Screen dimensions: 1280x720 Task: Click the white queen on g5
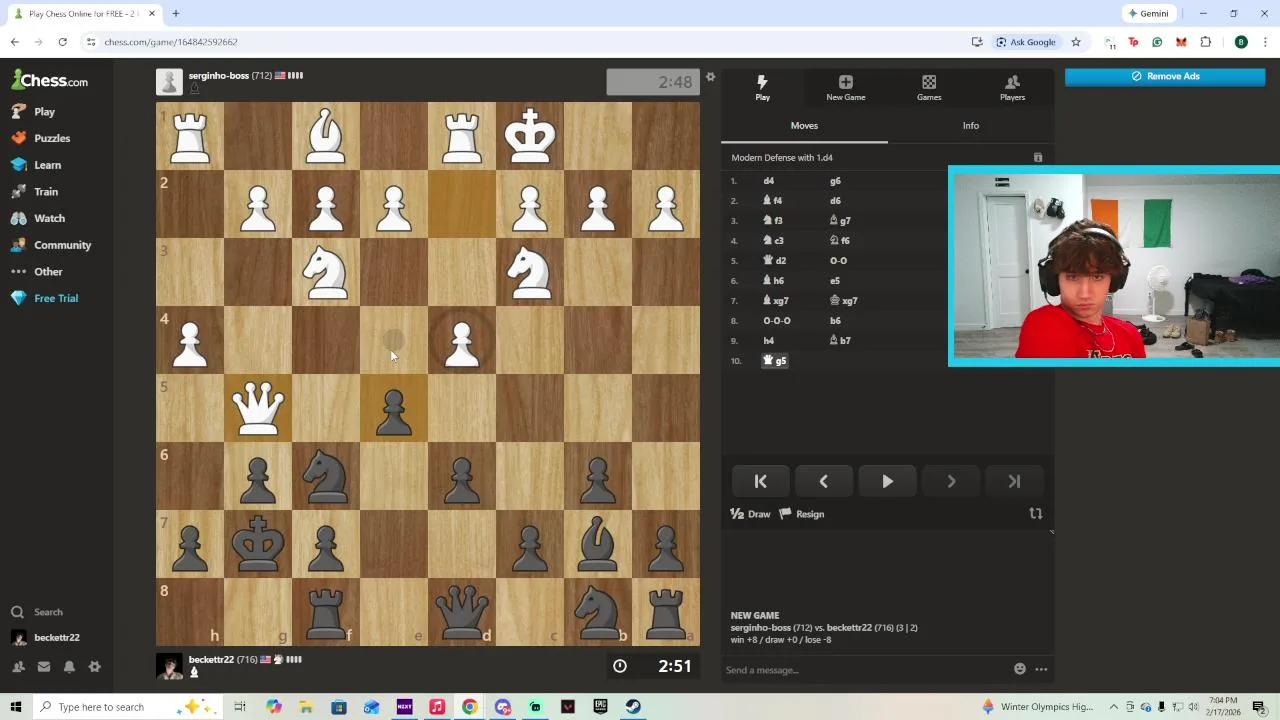click(258, 408)
